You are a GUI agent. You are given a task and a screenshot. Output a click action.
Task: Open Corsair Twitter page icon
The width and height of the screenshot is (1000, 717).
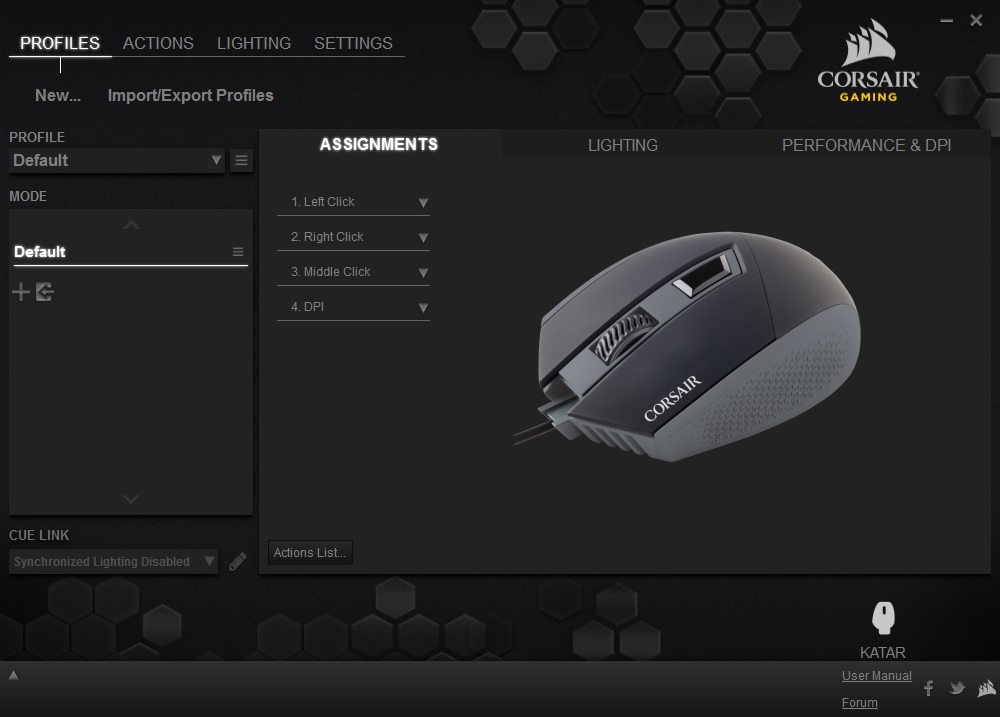957,688
